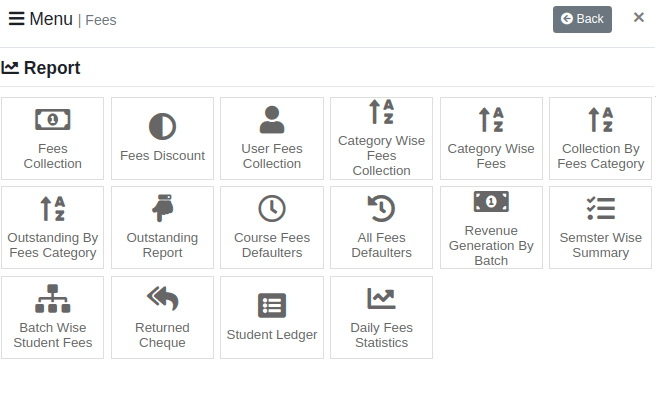Open the Course Fees Defaulters label

point(272,245)
